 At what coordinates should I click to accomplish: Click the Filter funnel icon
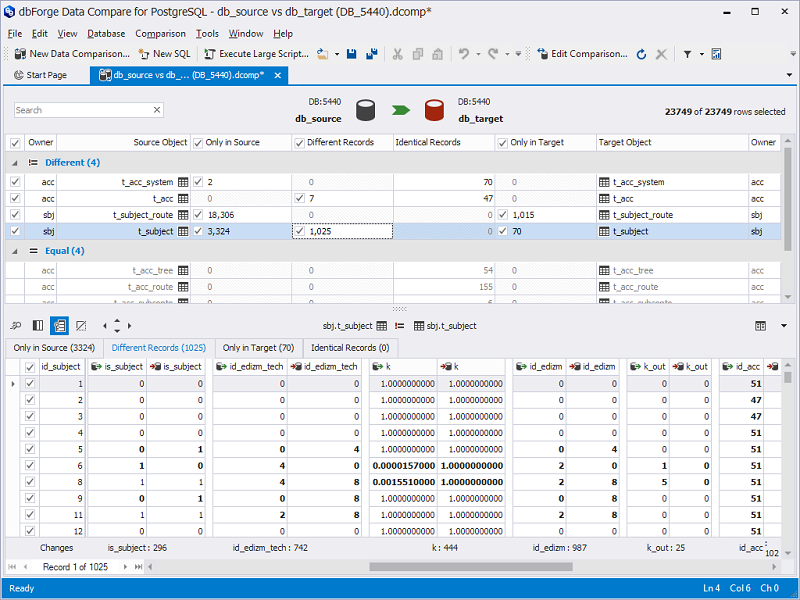[x=687, y=54]
